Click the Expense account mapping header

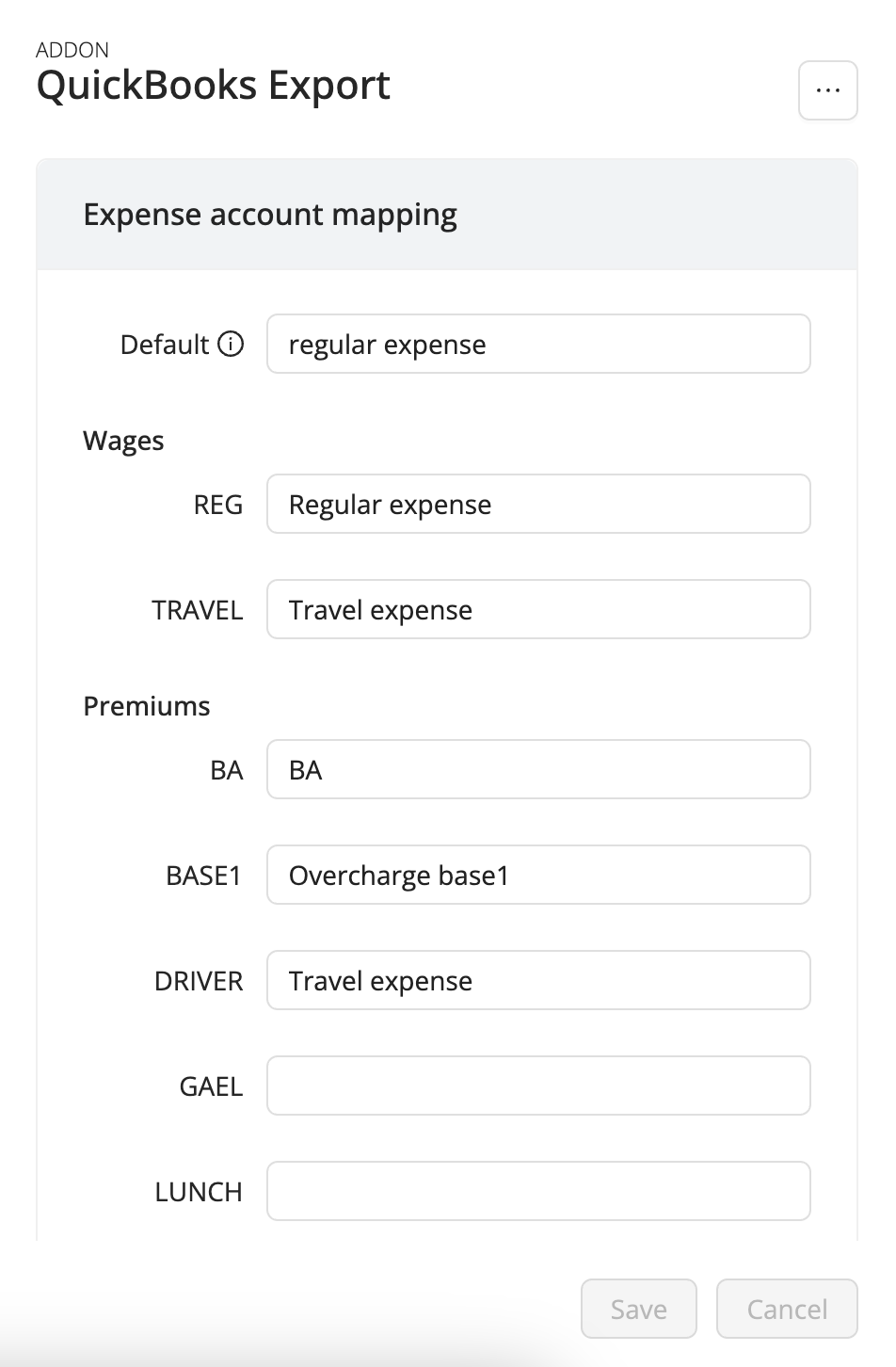pyautogui.click(x=270, y=215)
